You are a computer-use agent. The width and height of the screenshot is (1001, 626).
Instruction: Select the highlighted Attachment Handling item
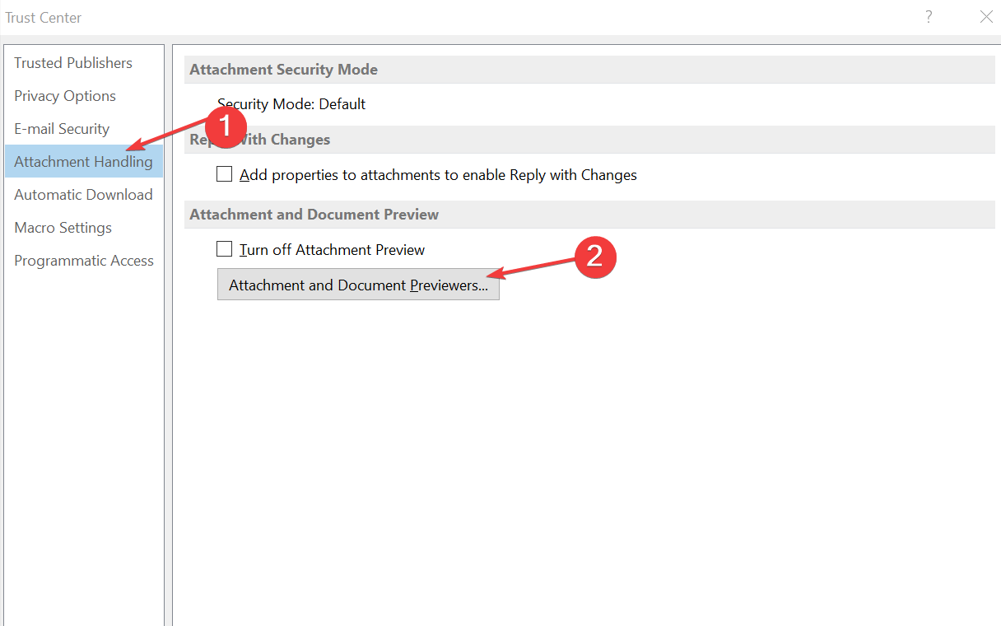click(84, 161)
